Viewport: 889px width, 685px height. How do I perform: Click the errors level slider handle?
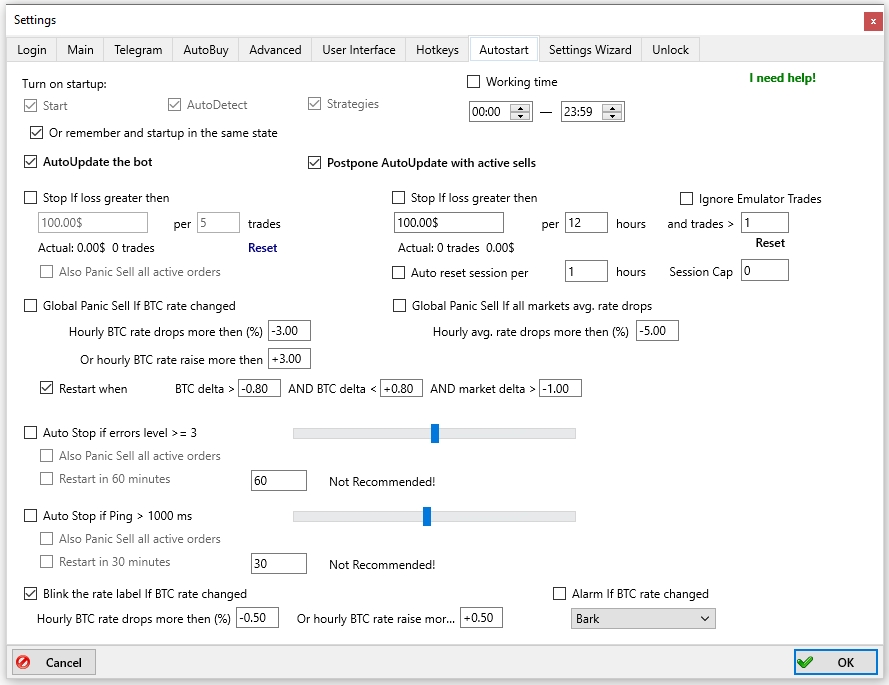coord(435,433)
